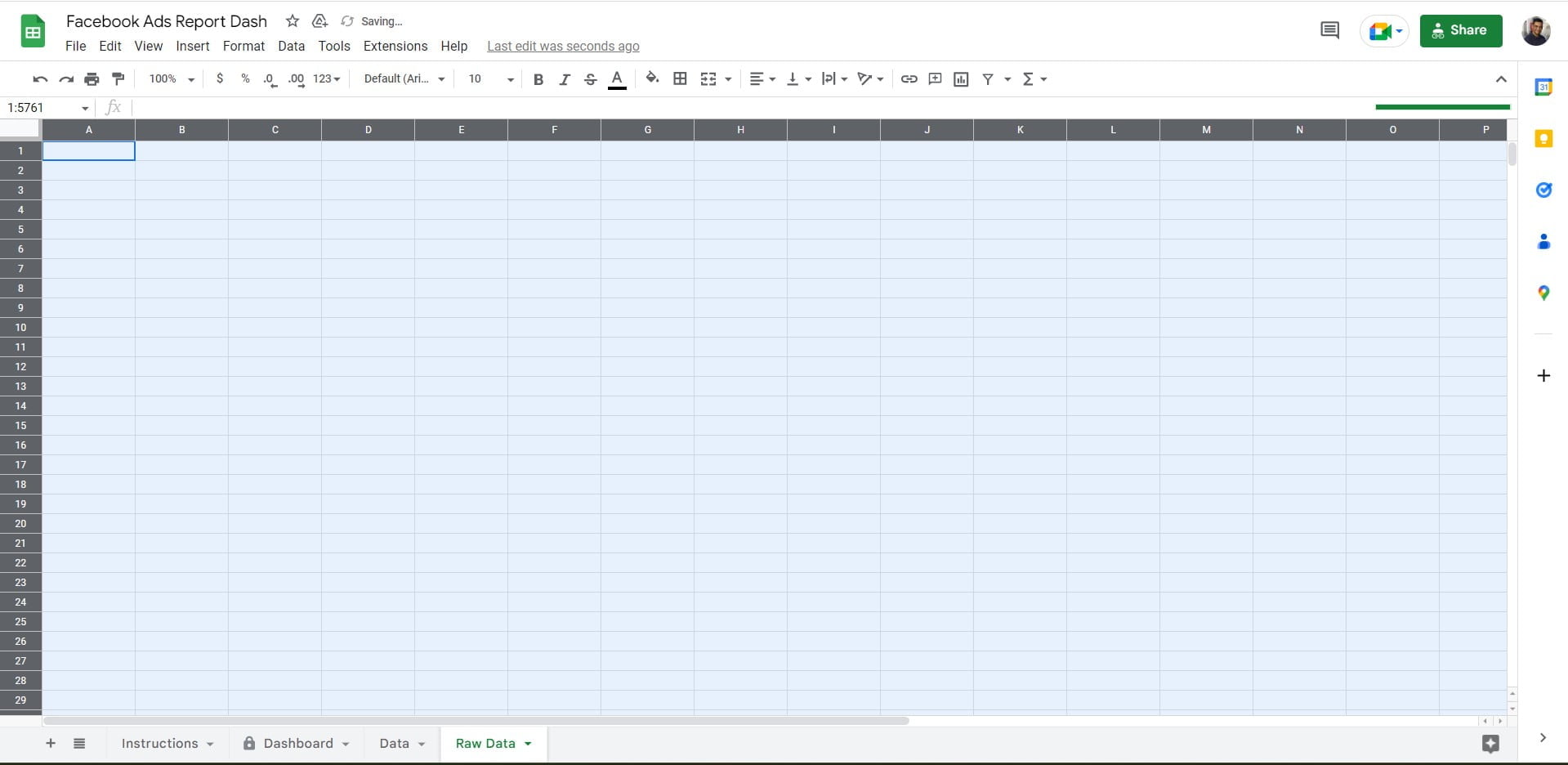Open the zoom 100% dropdown
The image size is (1568, 765).
172,79
